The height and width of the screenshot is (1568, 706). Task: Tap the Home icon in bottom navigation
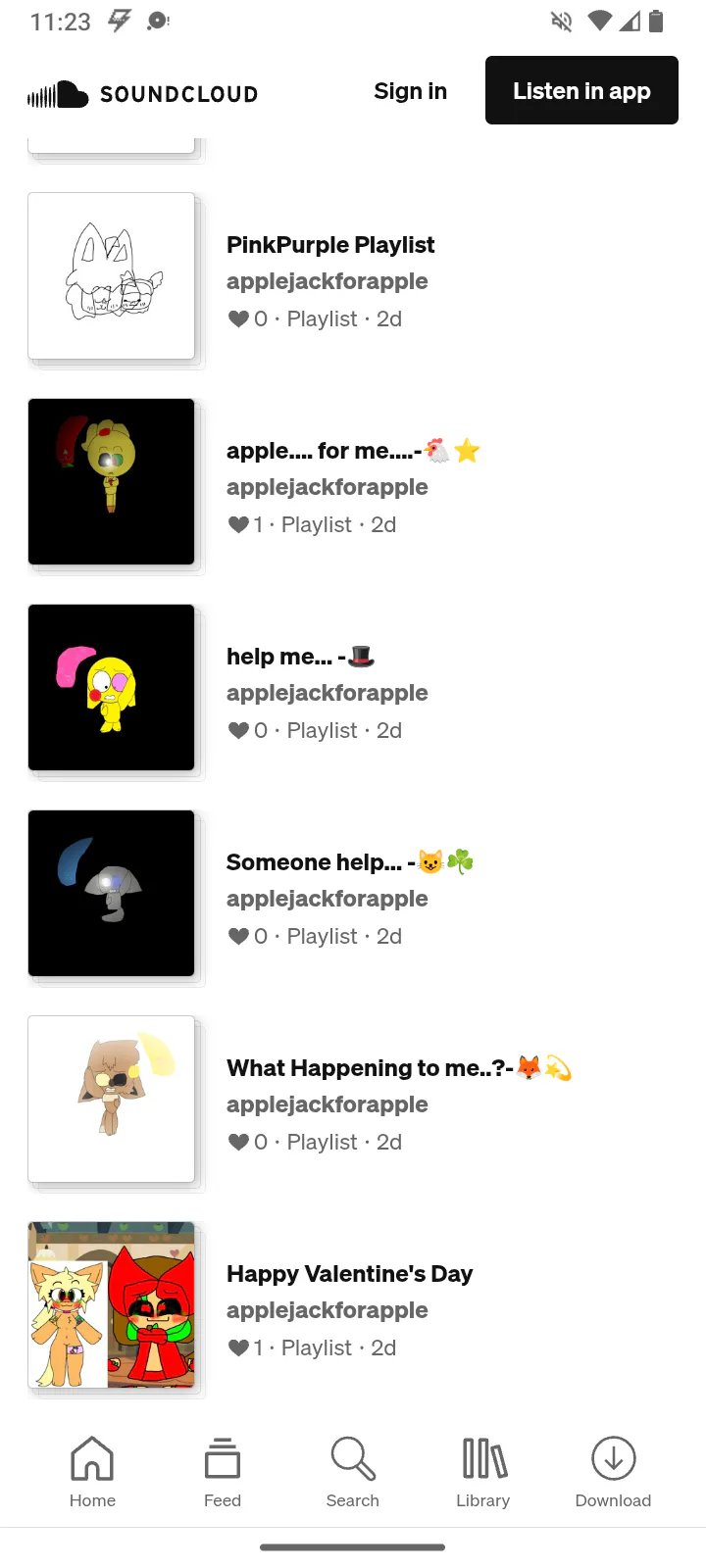tap(92, 1459)
